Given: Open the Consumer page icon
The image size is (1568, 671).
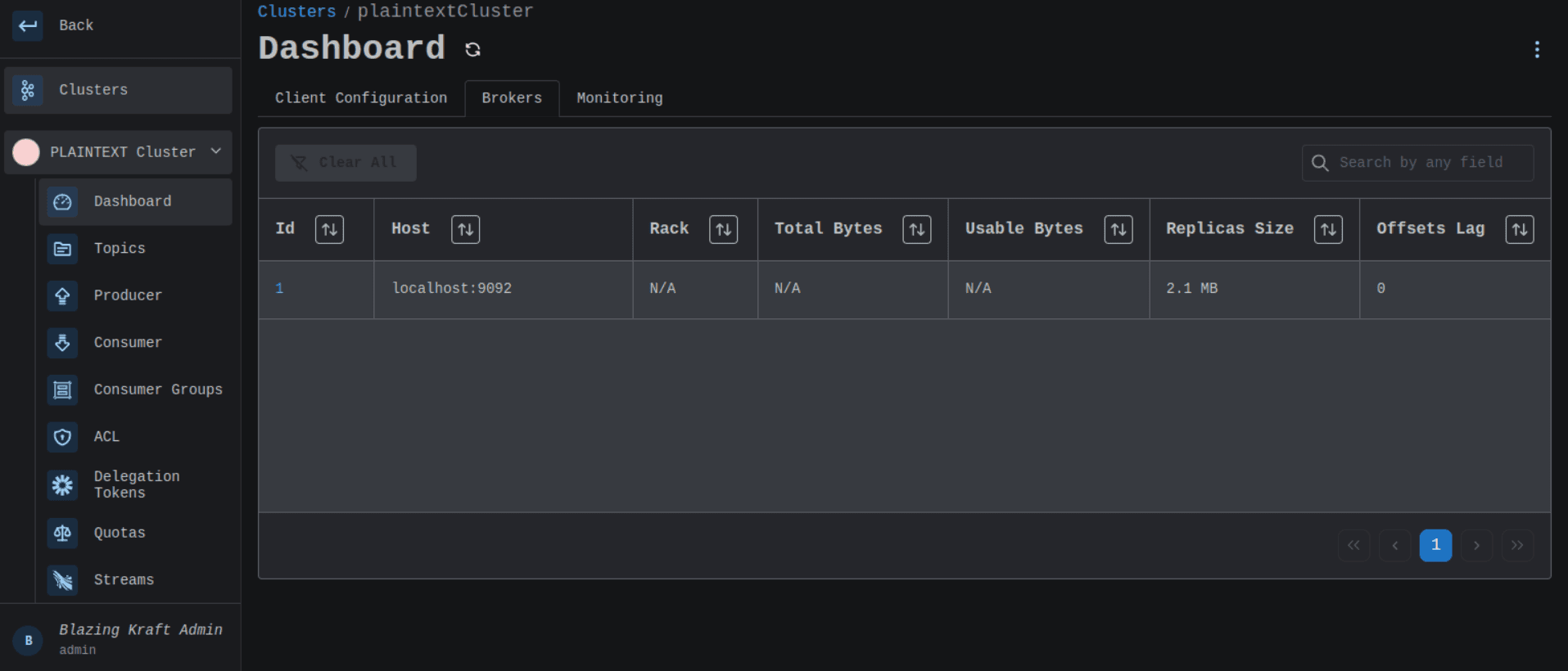Looking at the screenshot, I should click(x=62, y=343).
